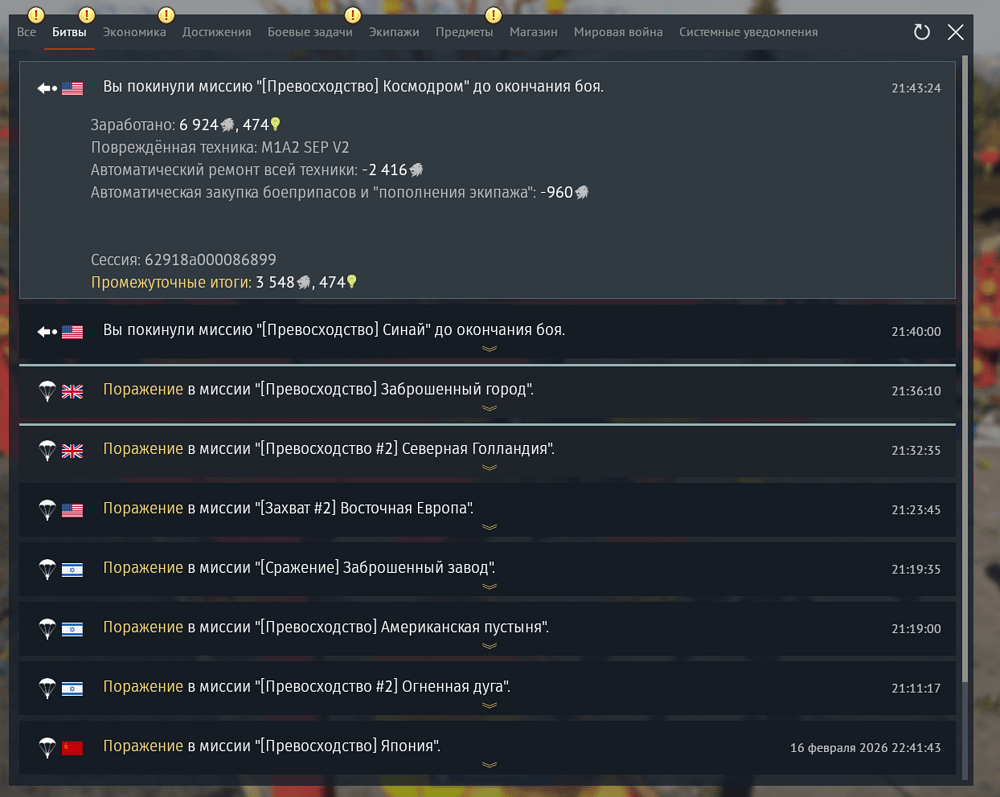This screenshot has width=1000, height=797.
Task: Open the Мировая война tab
Action: click(618, 32)
